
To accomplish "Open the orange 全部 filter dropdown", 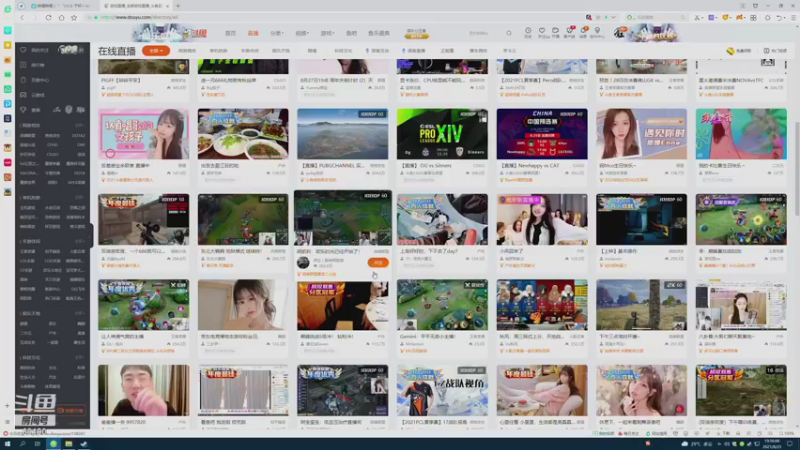I will coord(156,51).
